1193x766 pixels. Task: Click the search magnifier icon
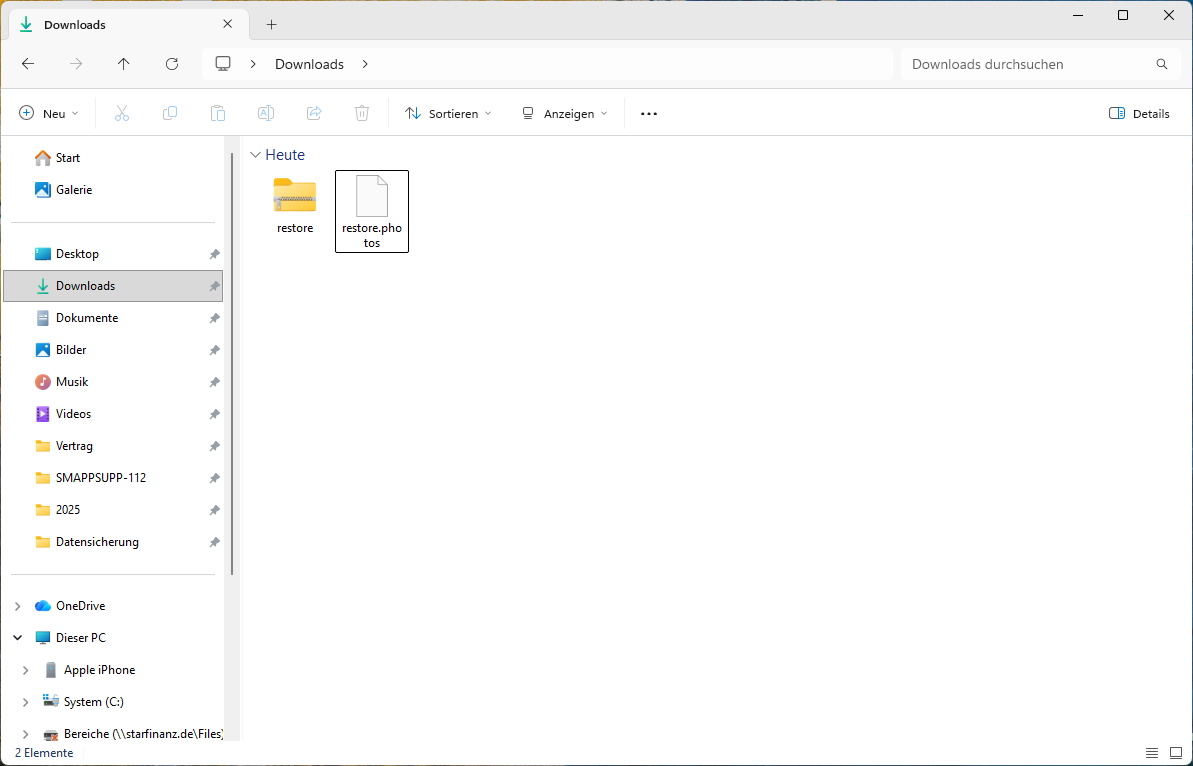pos(1162,64)
